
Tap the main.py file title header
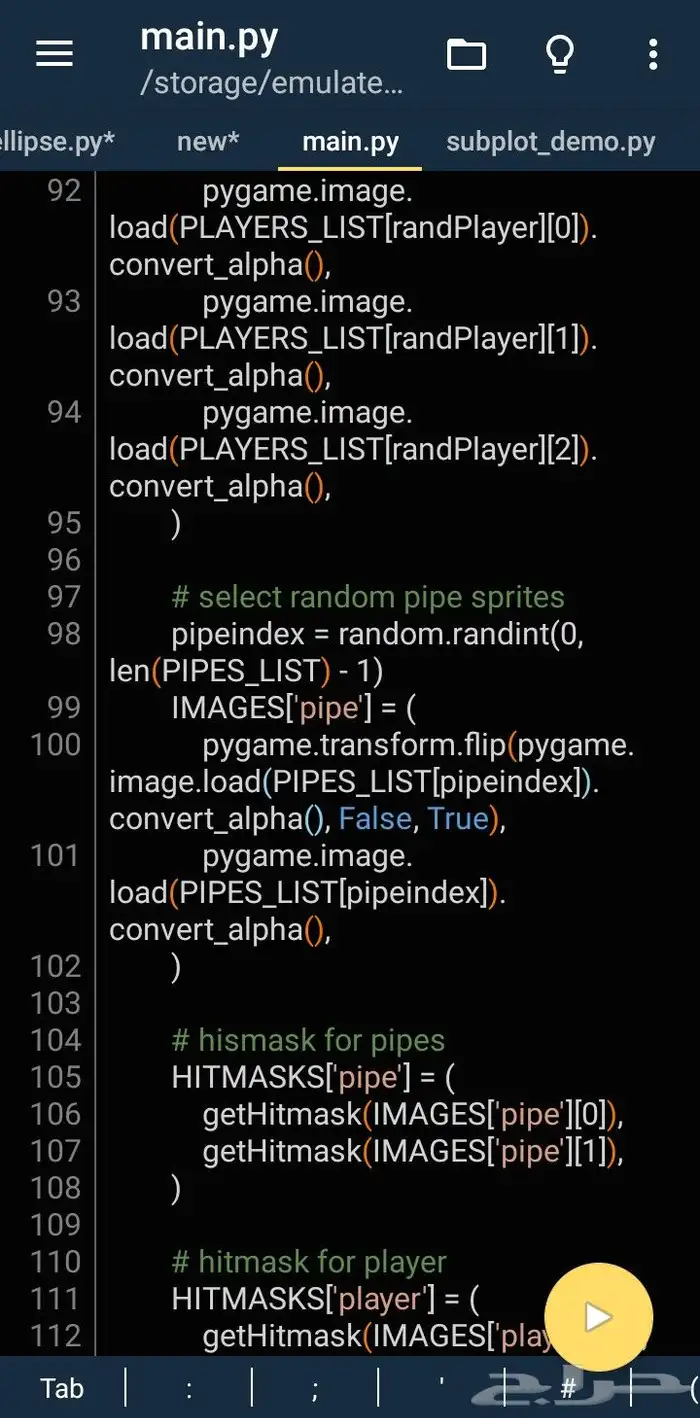pos(209,38)
